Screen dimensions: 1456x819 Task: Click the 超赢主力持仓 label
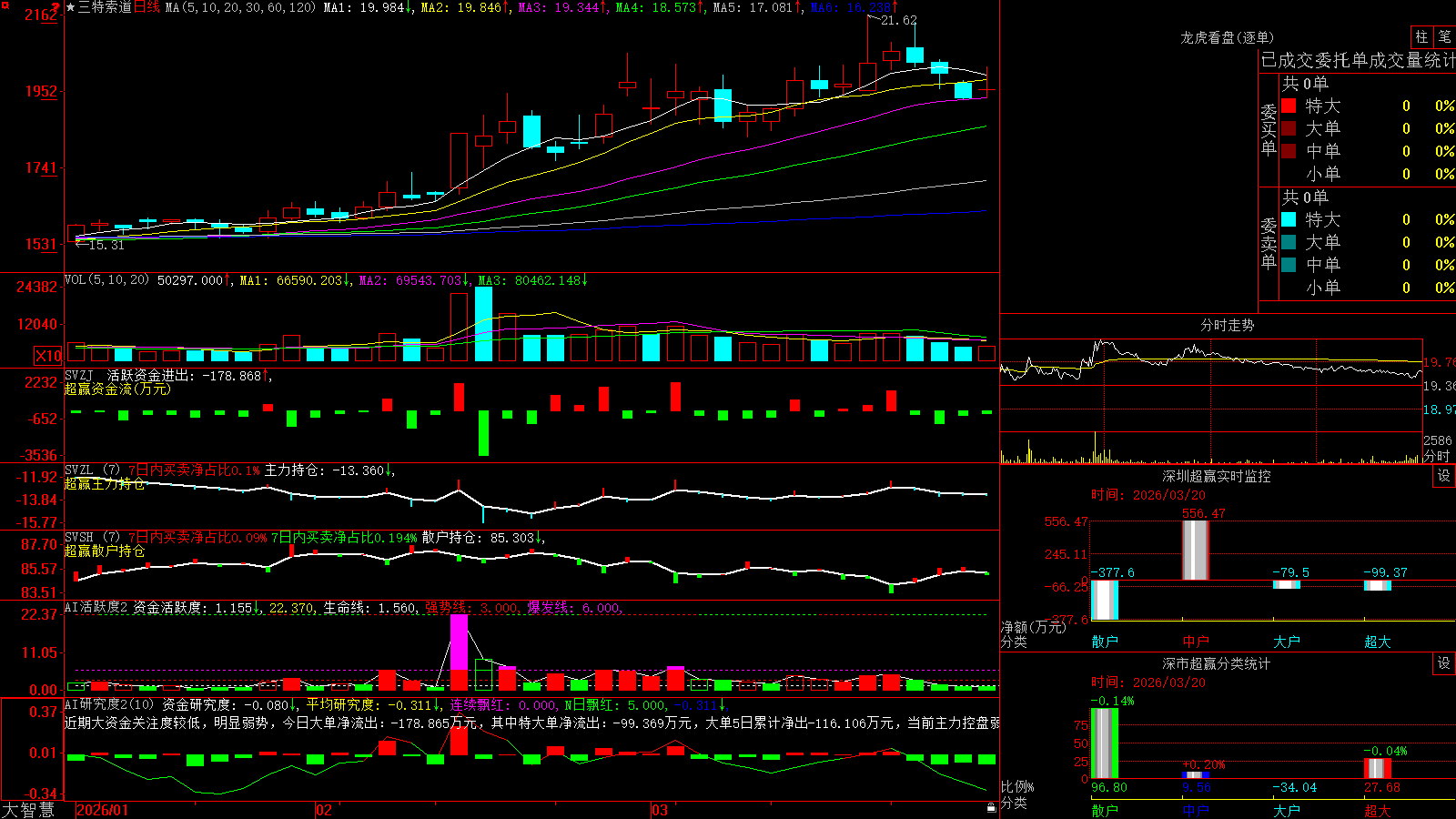tap(105, 483)
